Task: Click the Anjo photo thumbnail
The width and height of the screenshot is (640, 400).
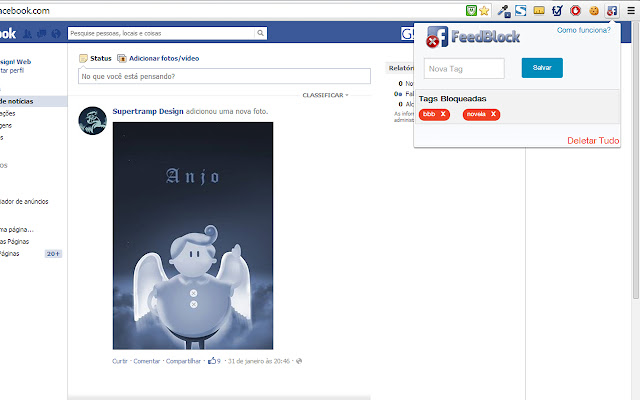Action: (193, 236)
